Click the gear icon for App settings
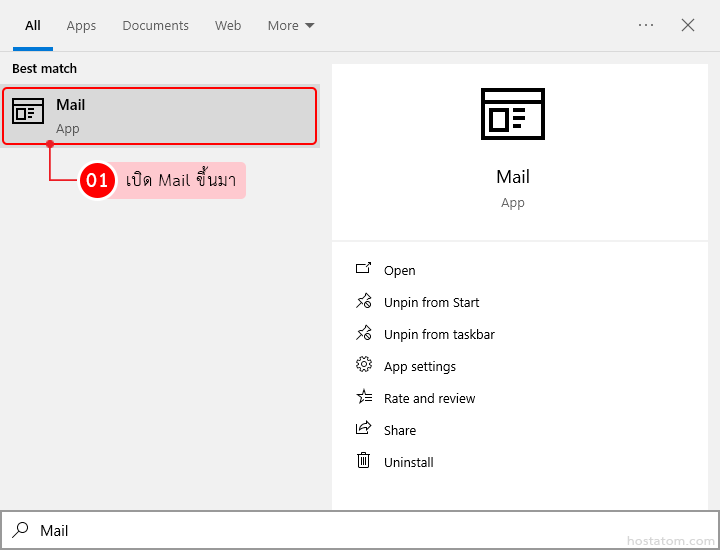 click(363, 366)
